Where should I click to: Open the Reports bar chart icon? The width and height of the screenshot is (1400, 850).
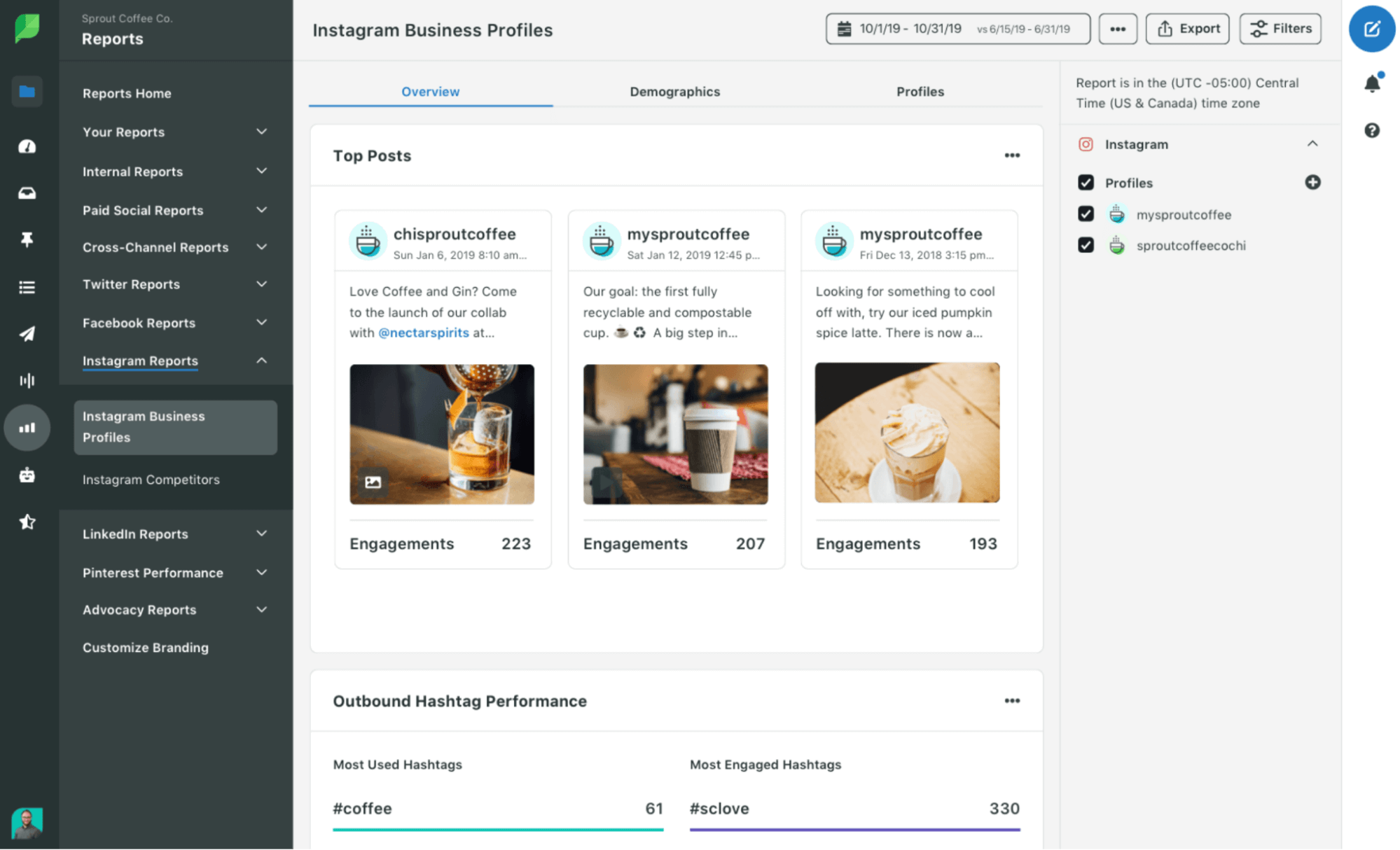(x=27, y=427)
